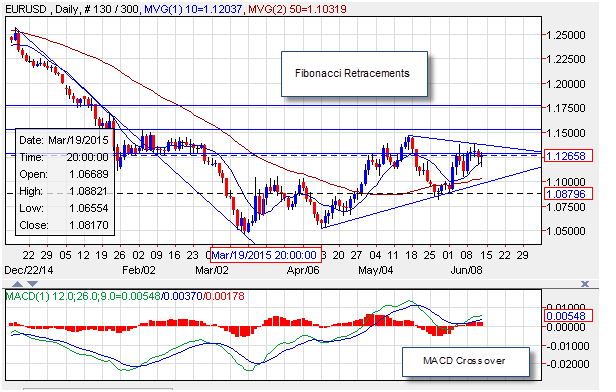Viewport: 616px width, 392px height.
Task: Select the MACD Crossover annotation box
Action: (466, 361)
